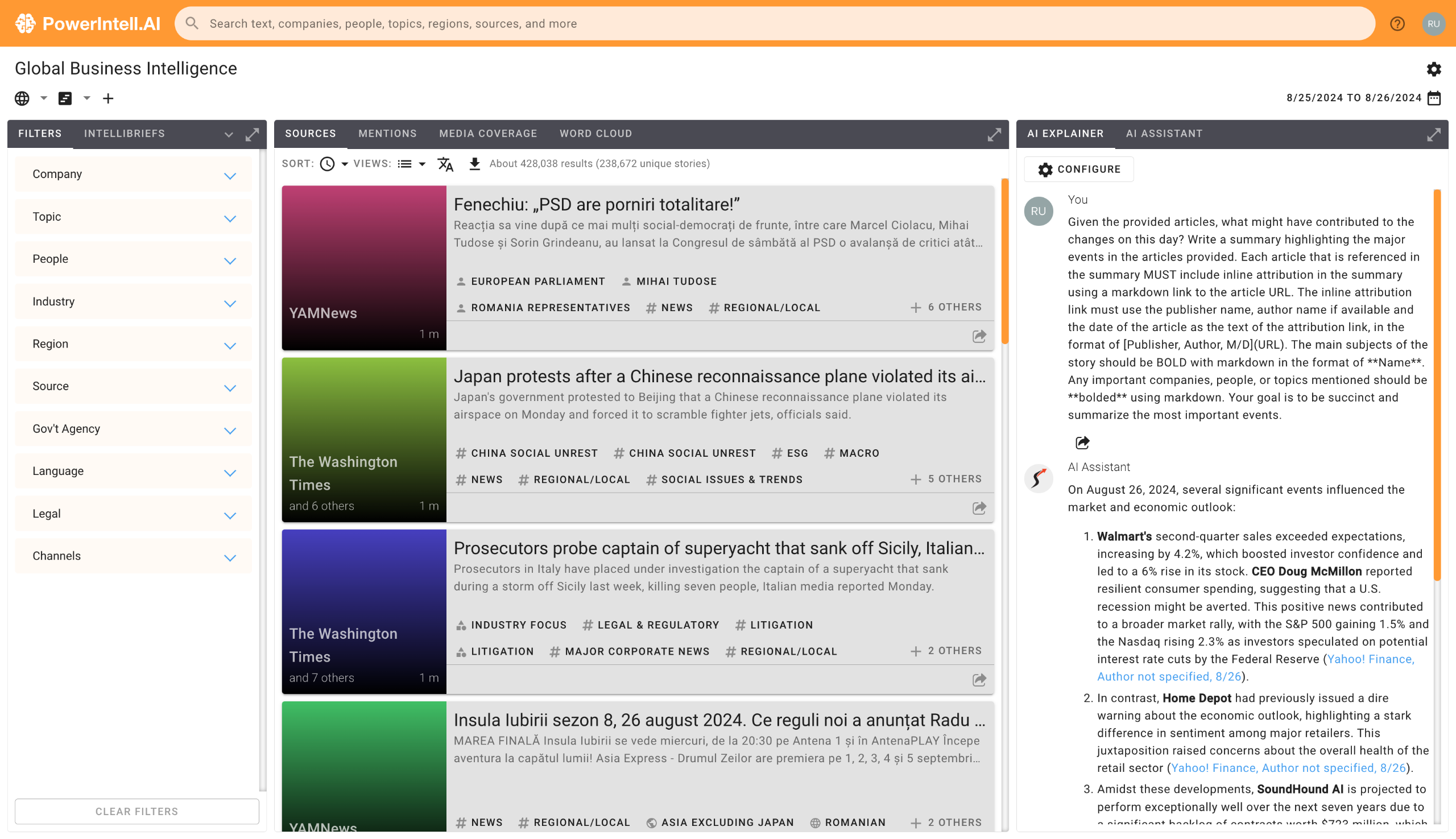Share the Fenechiu PSD article
This screenshot has width=1456, height=839.
click(x=979, y=336)
